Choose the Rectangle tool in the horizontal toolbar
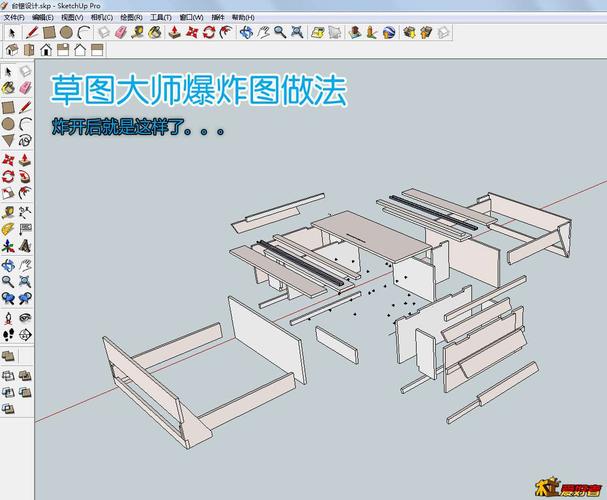The image size is (607, 500). pos(49,33)
